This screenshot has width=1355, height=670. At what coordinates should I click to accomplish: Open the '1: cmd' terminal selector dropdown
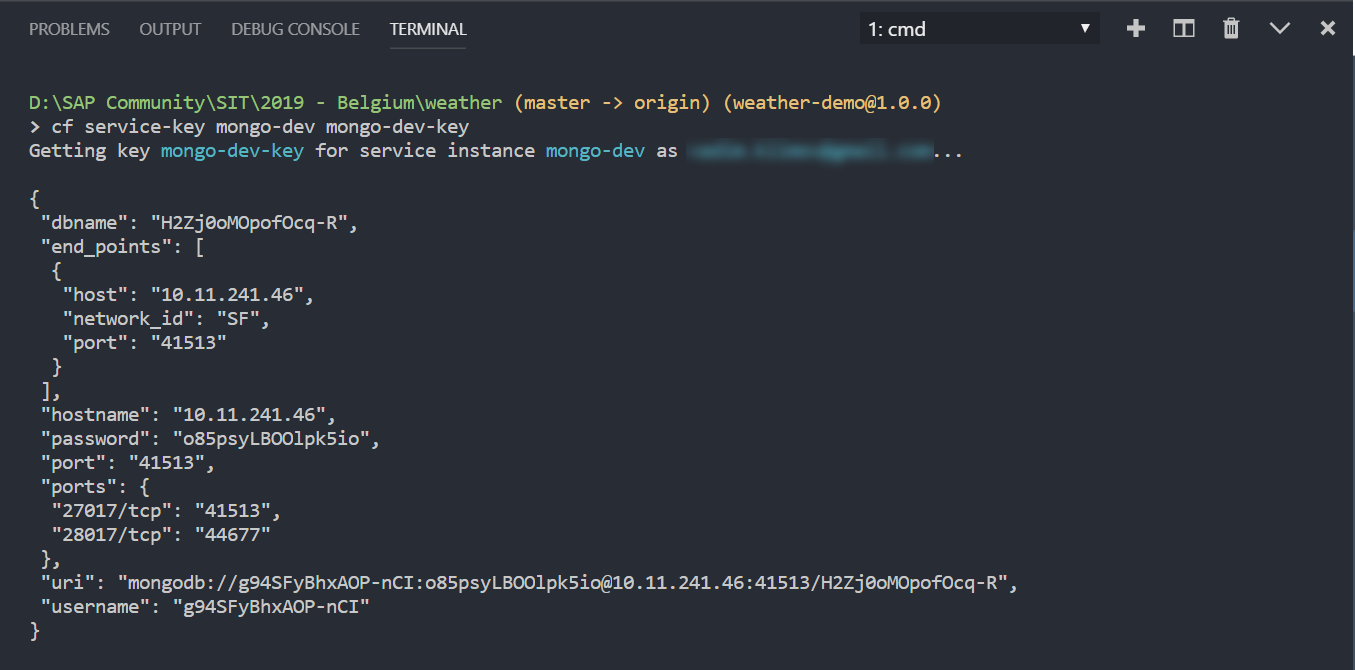tap(979, 29)
